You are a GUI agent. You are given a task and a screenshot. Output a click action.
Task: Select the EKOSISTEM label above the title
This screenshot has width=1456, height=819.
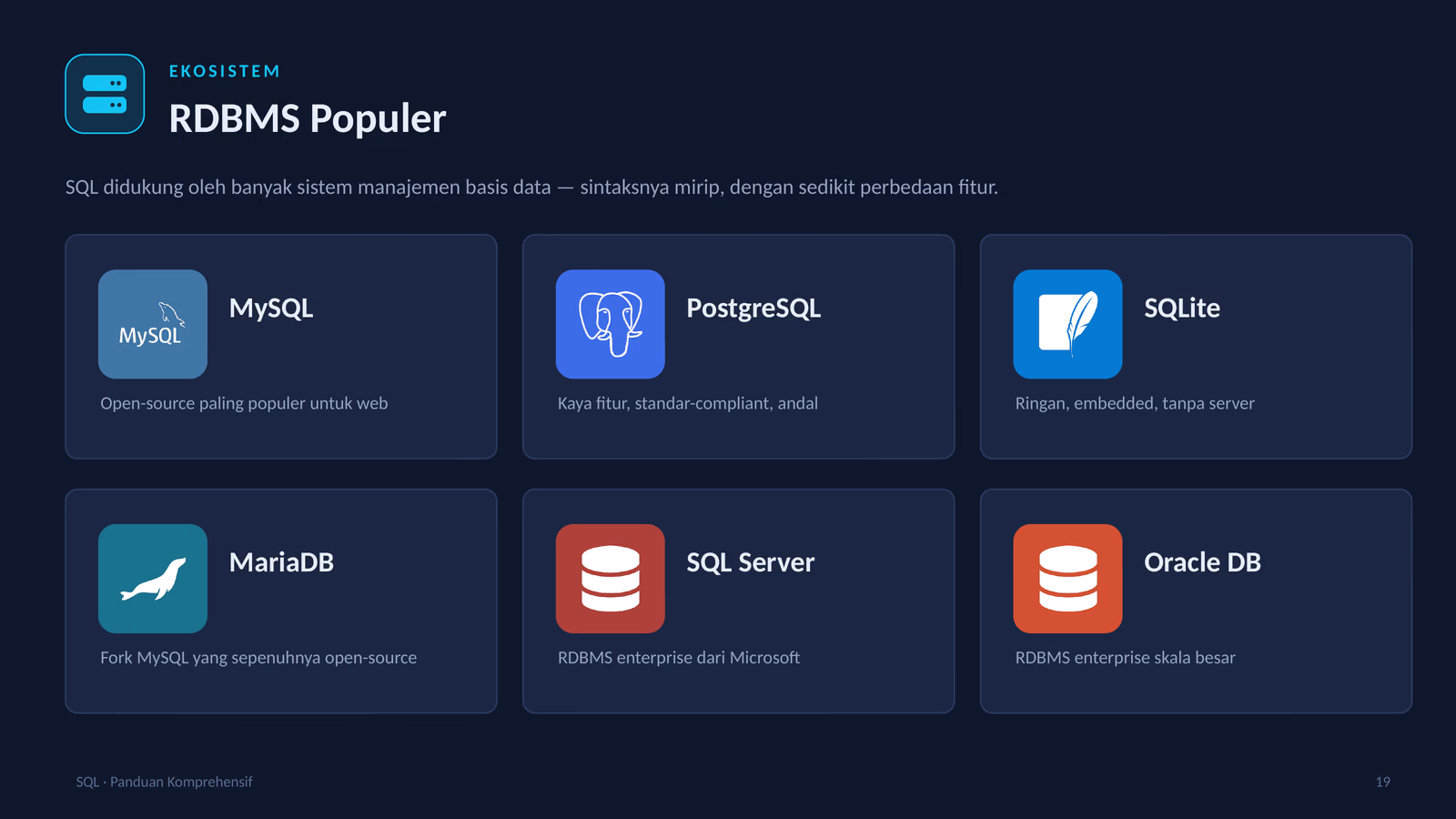[225, 71]
